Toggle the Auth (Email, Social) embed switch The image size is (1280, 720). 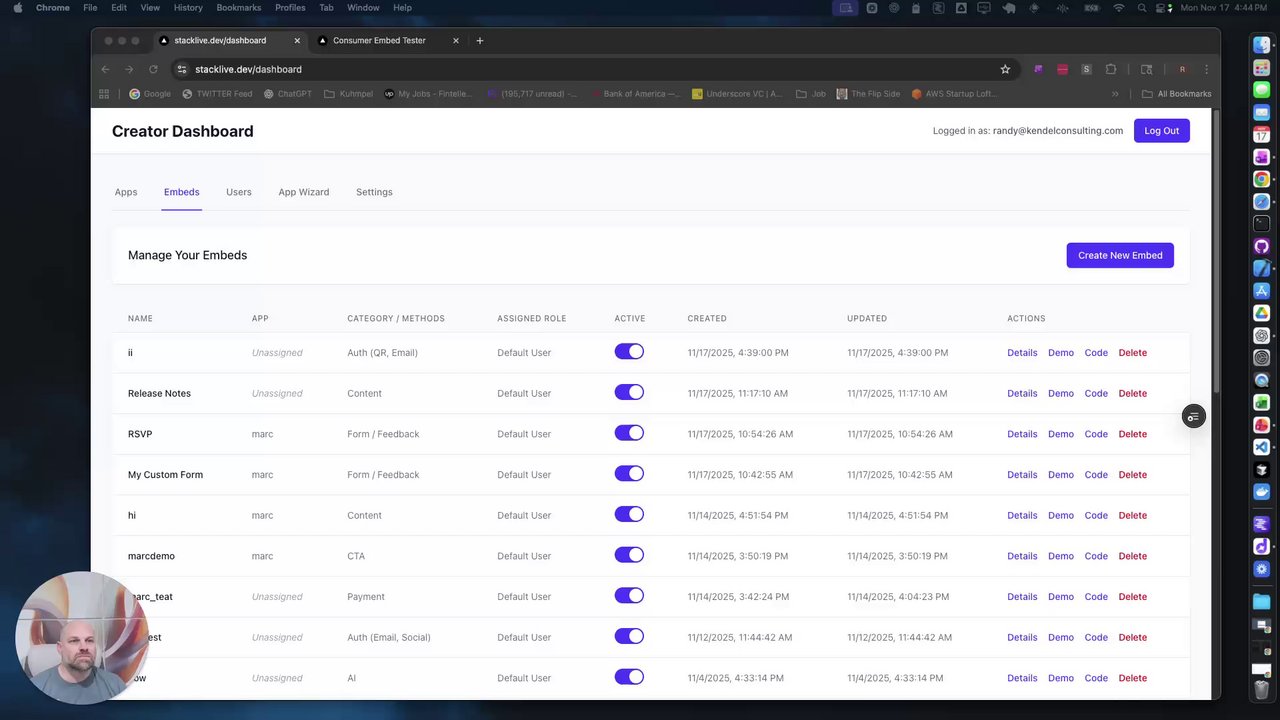point(629,636)
